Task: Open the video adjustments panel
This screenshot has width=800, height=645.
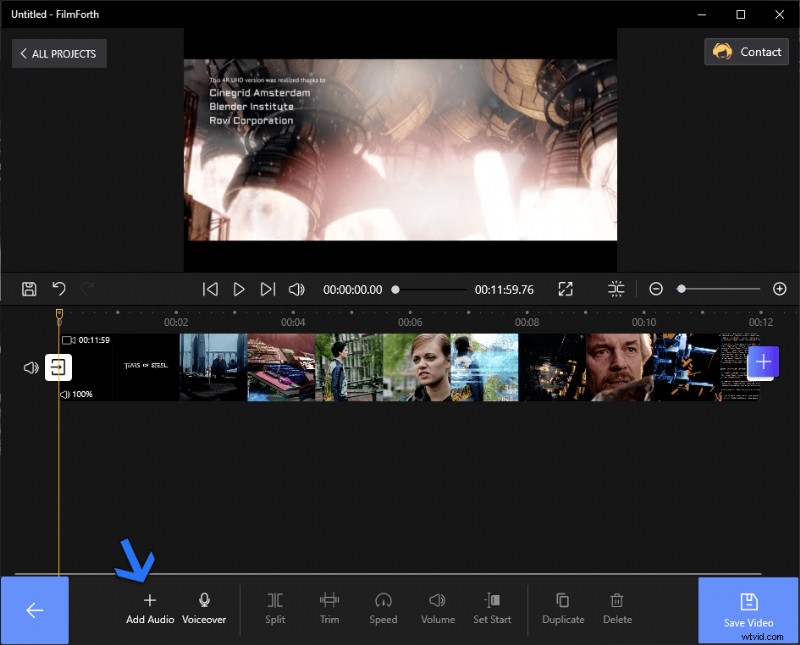Action: (616, 289)
